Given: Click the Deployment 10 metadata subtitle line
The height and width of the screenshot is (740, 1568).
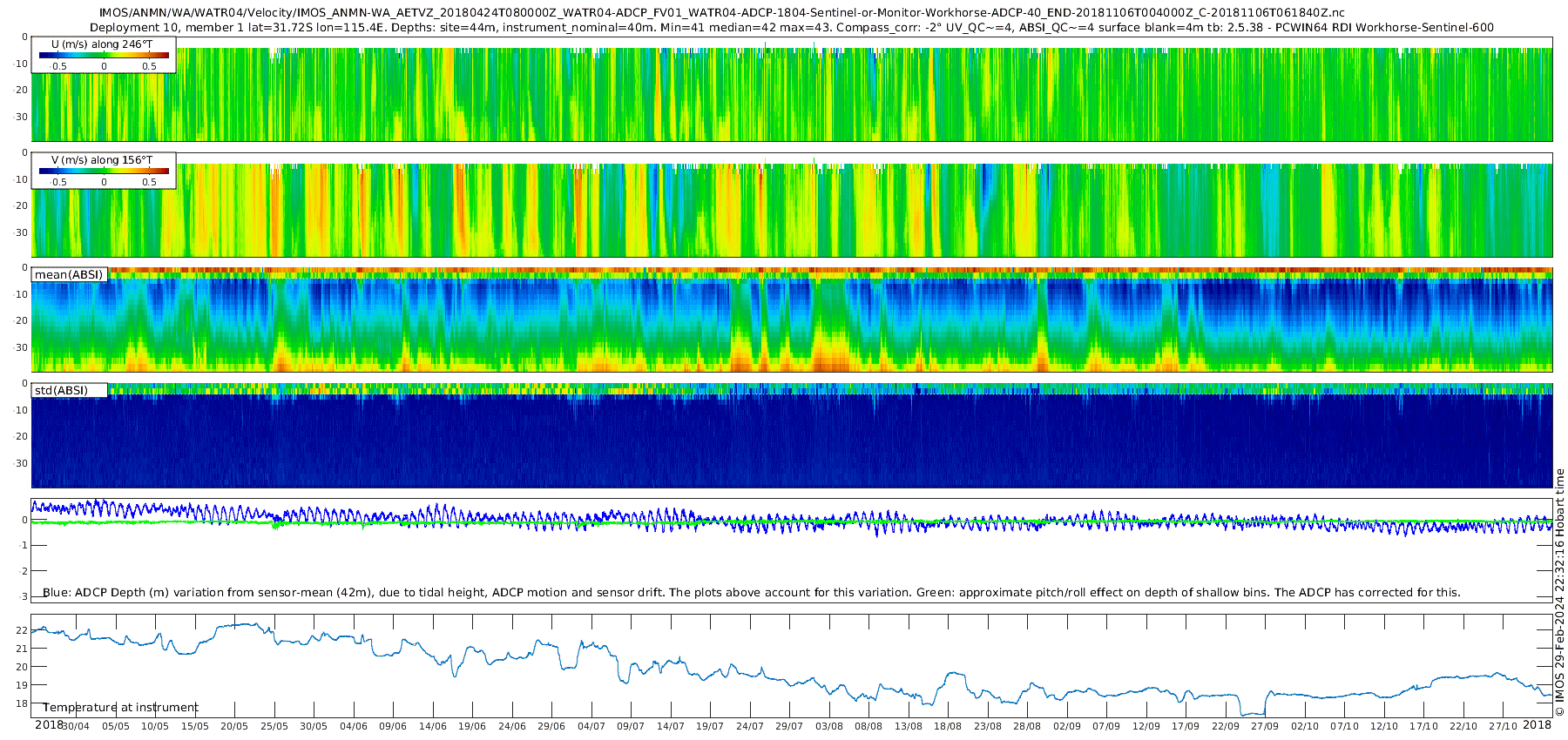Looking at the screenshot, I should coord(792,27).
